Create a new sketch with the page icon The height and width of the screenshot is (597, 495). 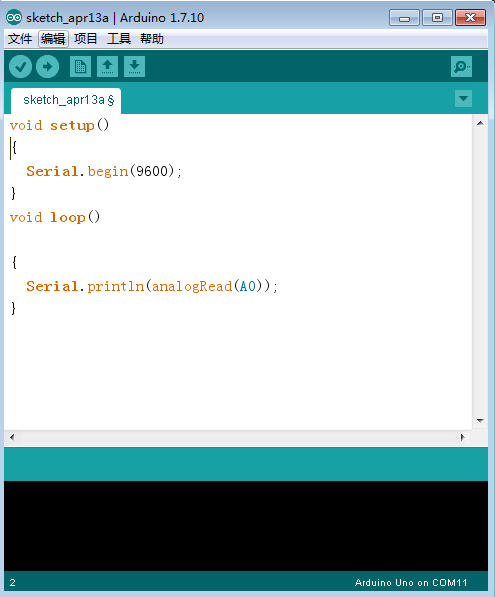point(80,67)
